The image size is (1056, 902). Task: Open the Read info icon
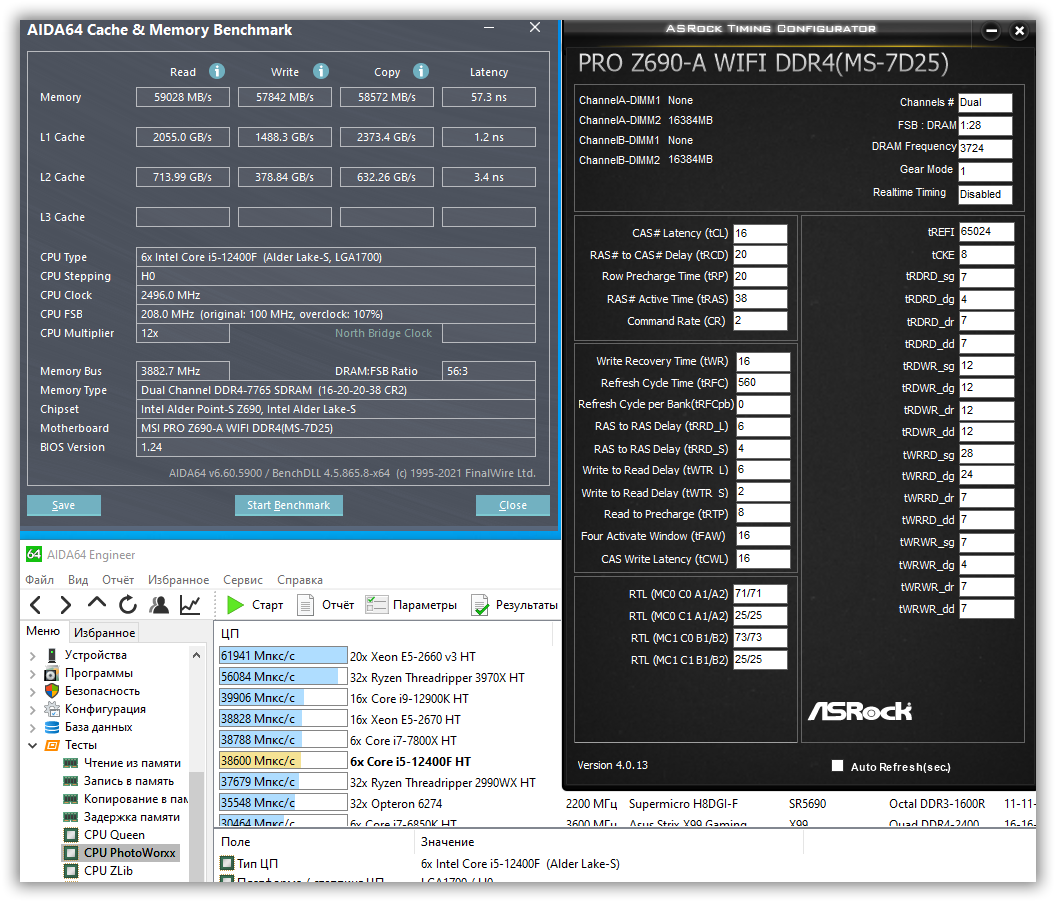click(x=217, y=71)
